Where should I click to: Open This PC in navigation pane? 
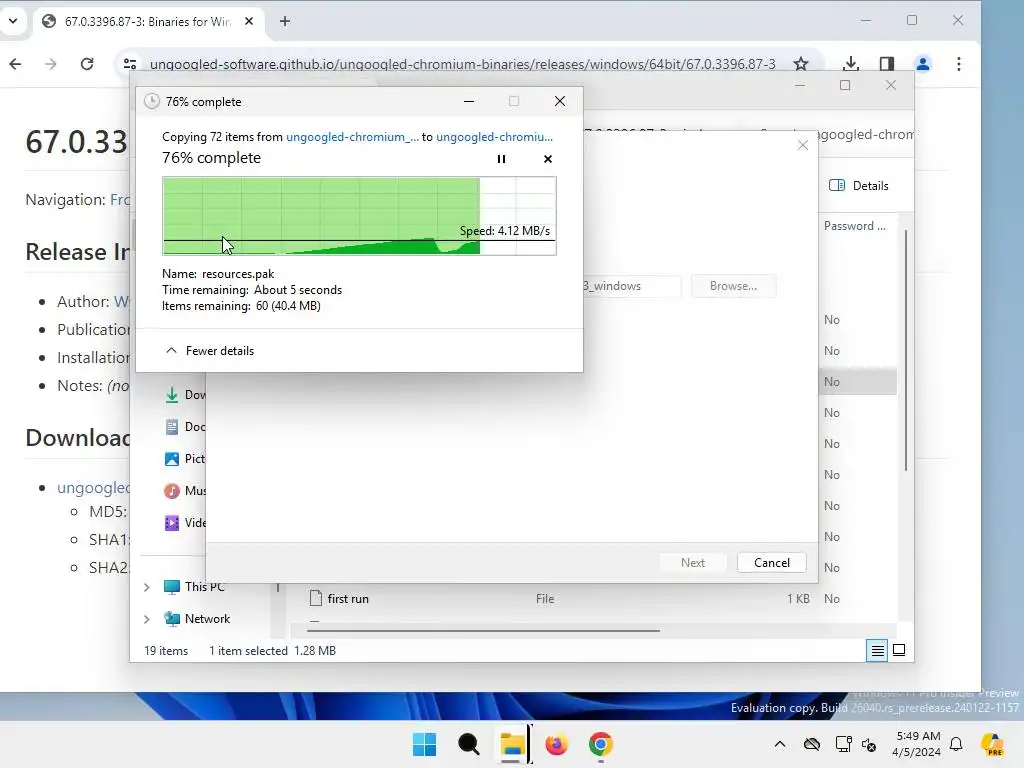(x=194, y=586)
